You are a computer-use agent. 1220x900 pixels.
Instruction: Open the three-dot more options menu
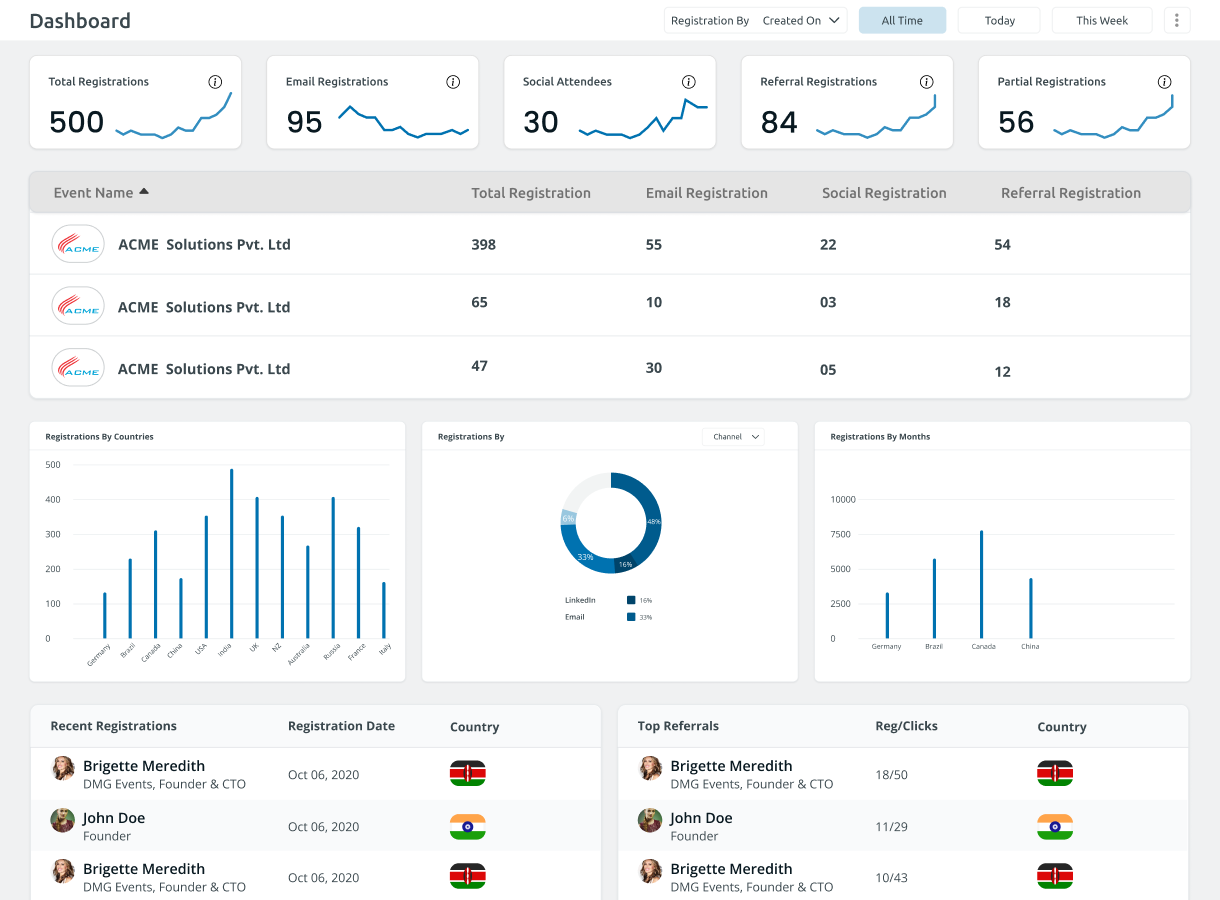tap(1177, 20)
